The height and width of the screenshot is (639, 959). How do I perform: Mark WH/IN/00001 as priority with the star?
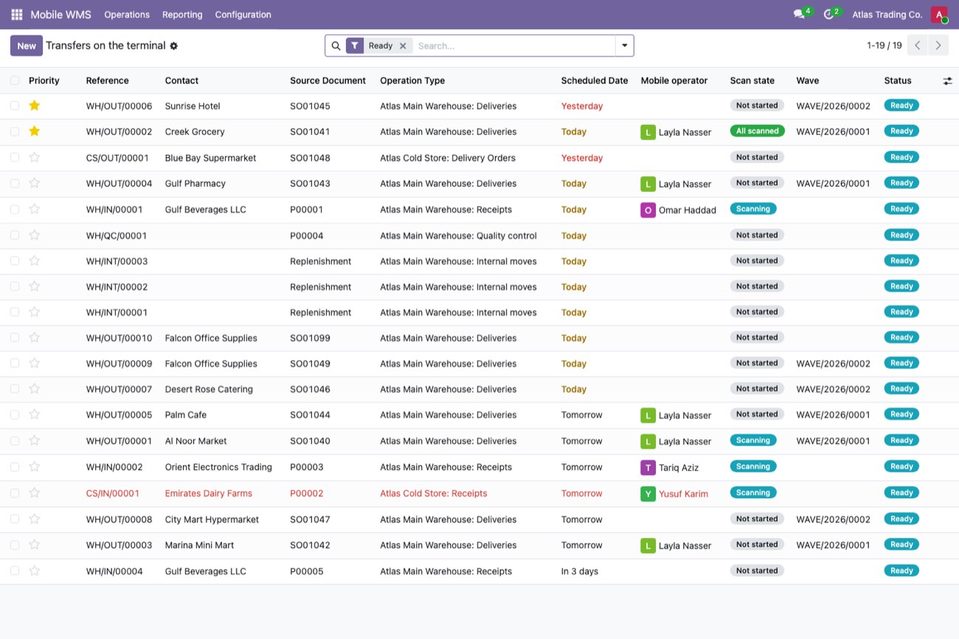click(34, 209)
